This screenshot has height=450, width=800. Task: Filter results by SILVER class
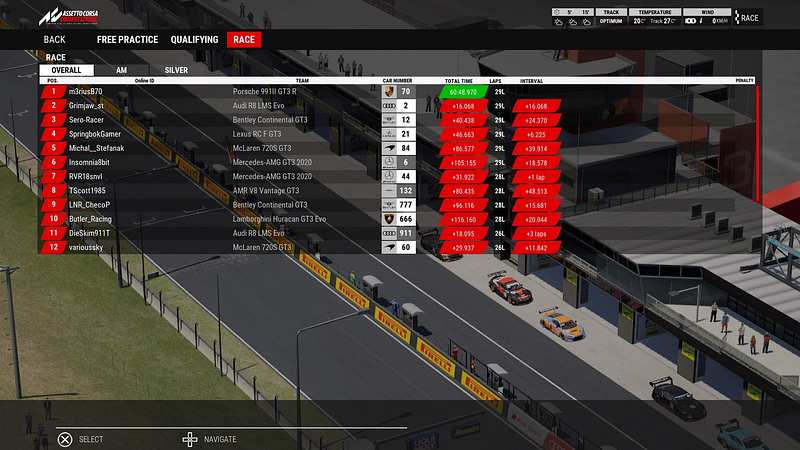click(176, 70)
